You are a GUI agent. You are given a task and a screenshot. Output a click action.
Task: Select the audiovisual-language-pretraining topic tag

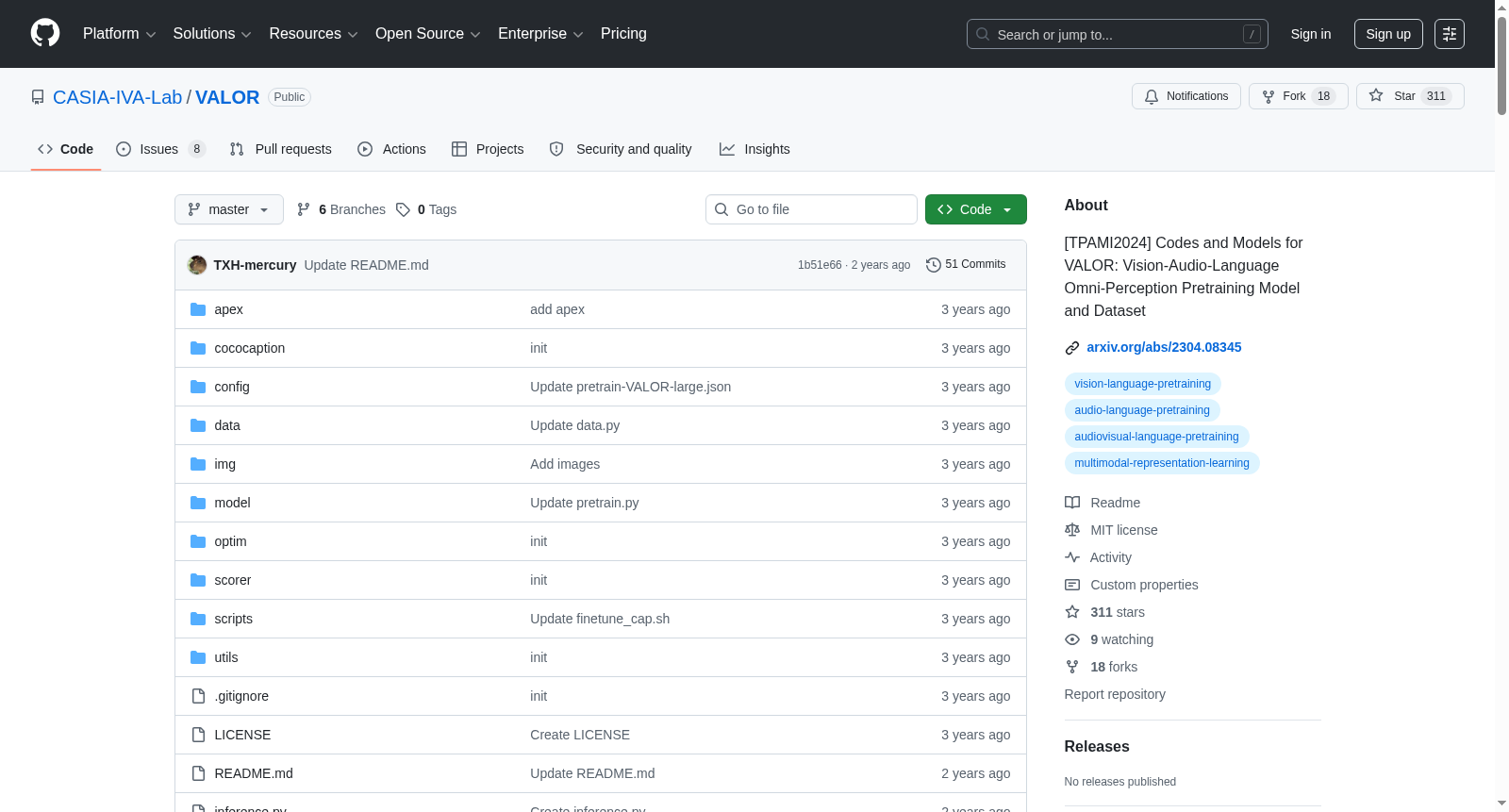point(1157,437)
